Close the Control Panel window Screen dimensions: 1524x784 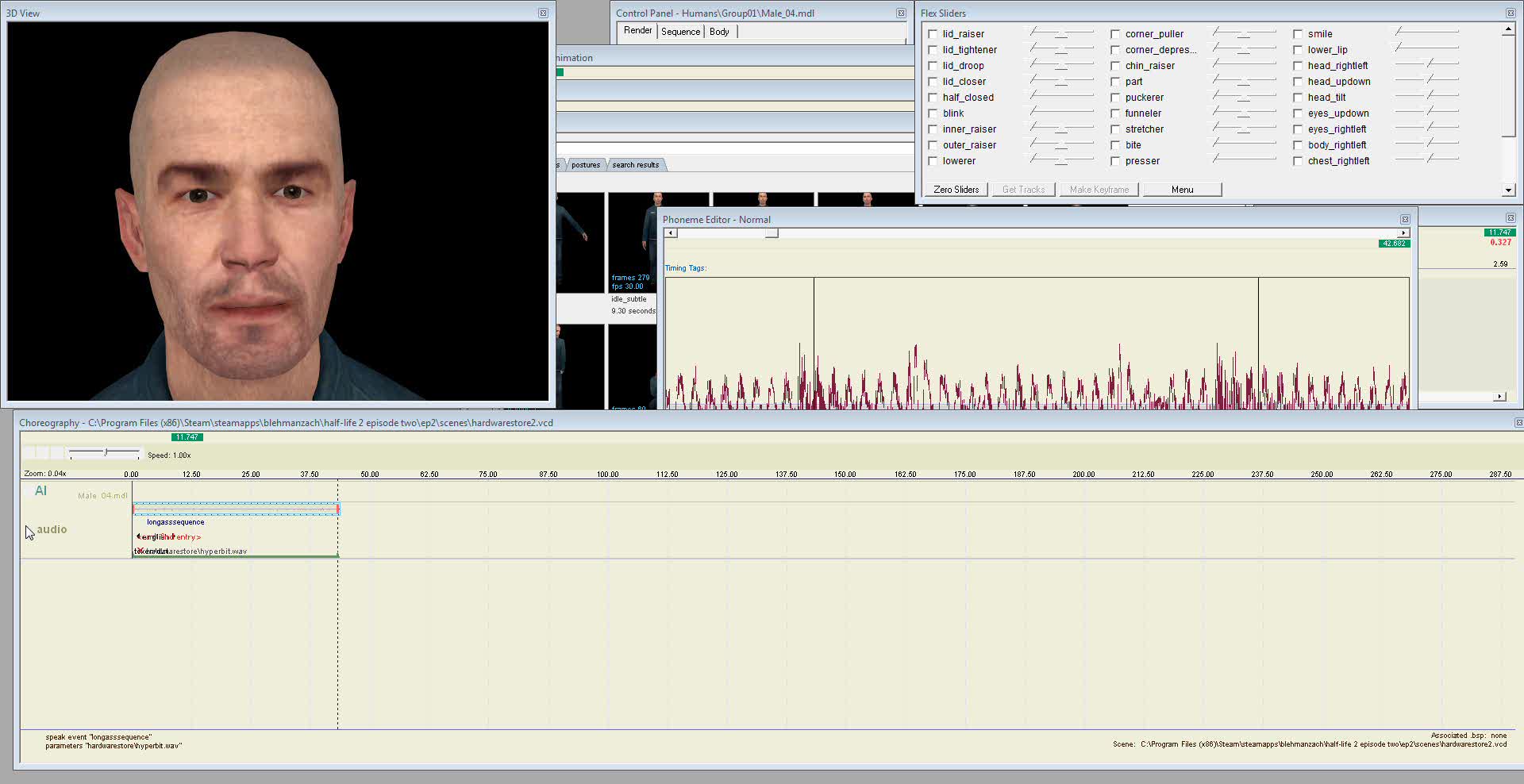tap(901, 13)
